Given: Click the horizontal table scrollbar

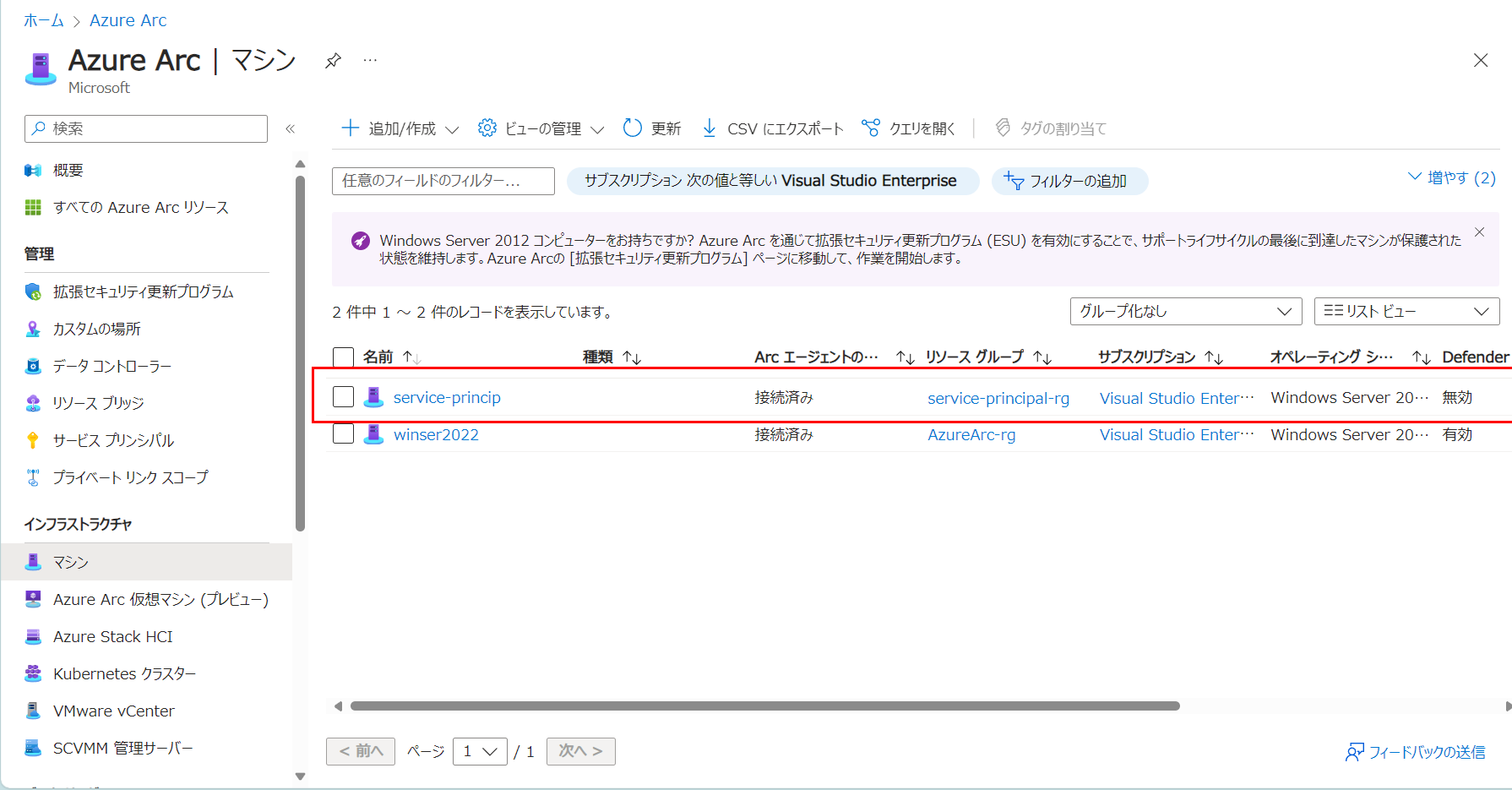Looking at the screenshot, I should pyautogui.click(x=764, y=706).
